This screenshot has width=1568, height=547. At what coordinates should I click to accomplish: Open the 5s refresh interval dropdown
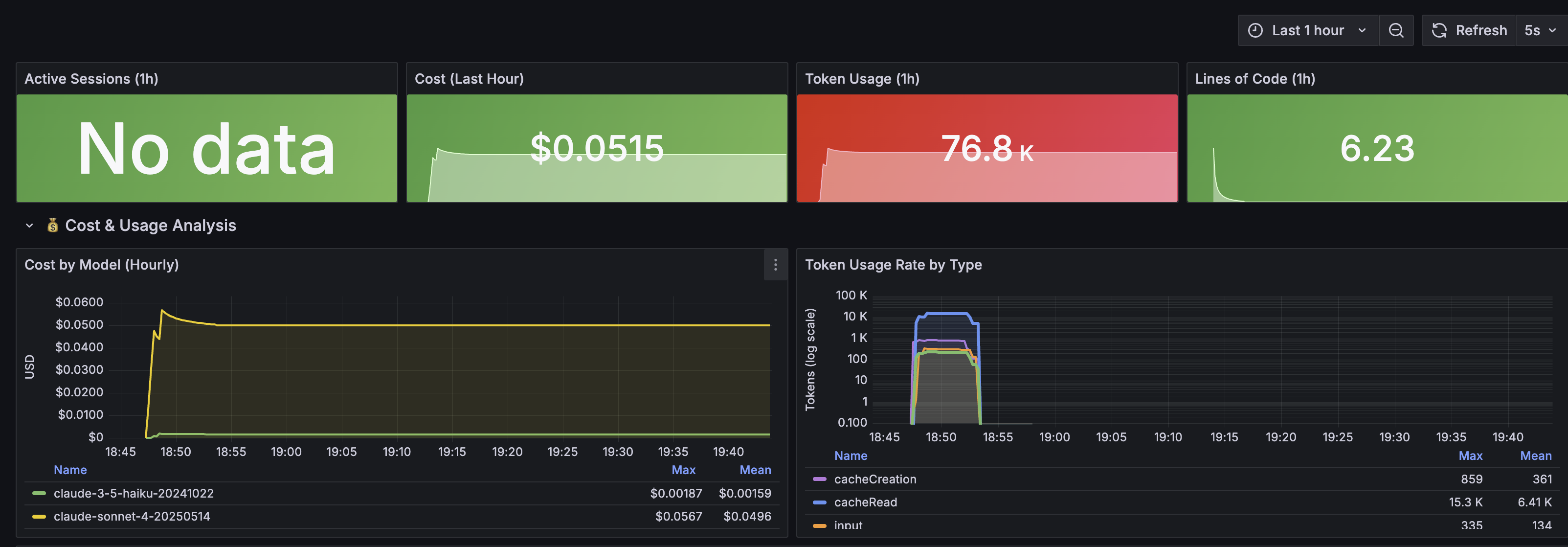click(1540, 30)
